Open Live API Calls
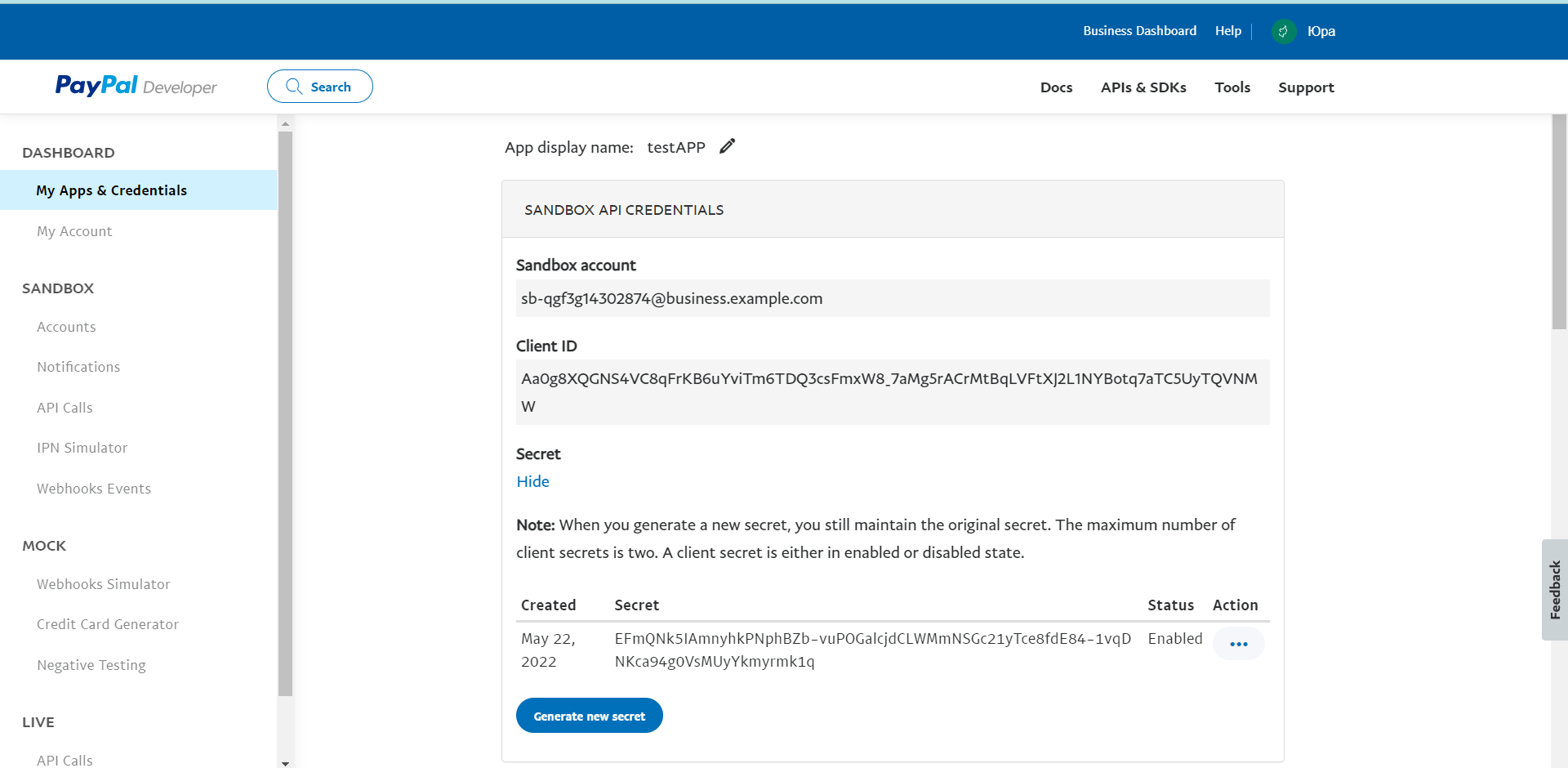 coord(65,760)
